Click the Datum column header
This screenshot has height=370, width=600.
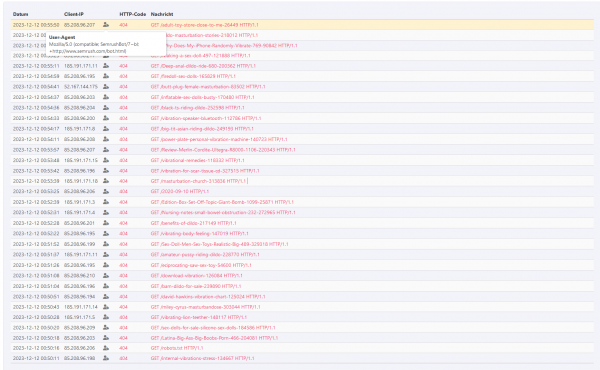[20, 14]
